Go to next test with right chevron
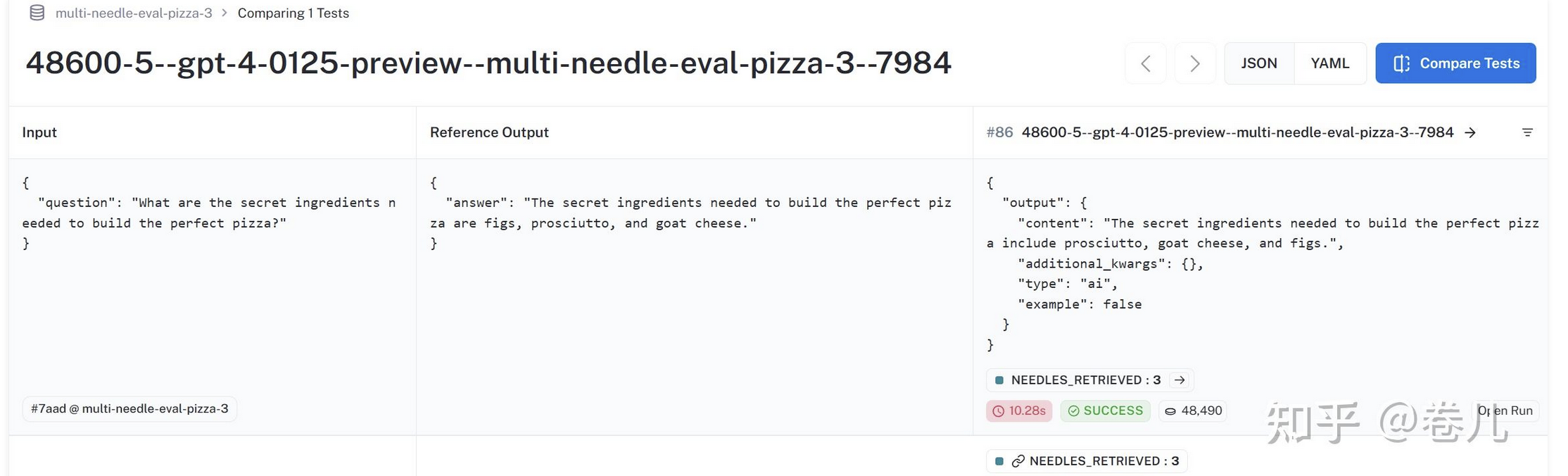Image resolution: width=1568 pixels, height=476 pixels. coord(1195,64)
